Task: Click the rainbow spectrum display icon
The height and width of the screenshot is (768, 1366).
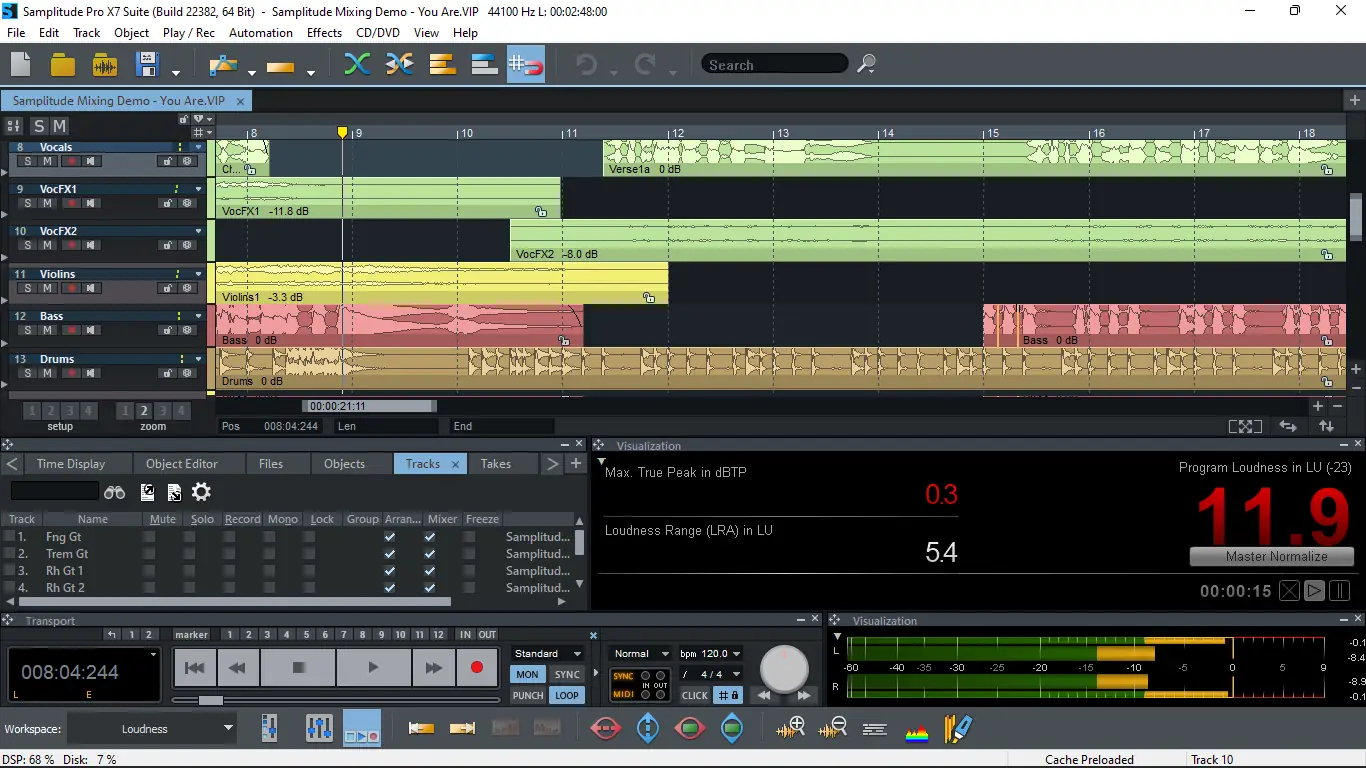Action: (x=917, y=732)
